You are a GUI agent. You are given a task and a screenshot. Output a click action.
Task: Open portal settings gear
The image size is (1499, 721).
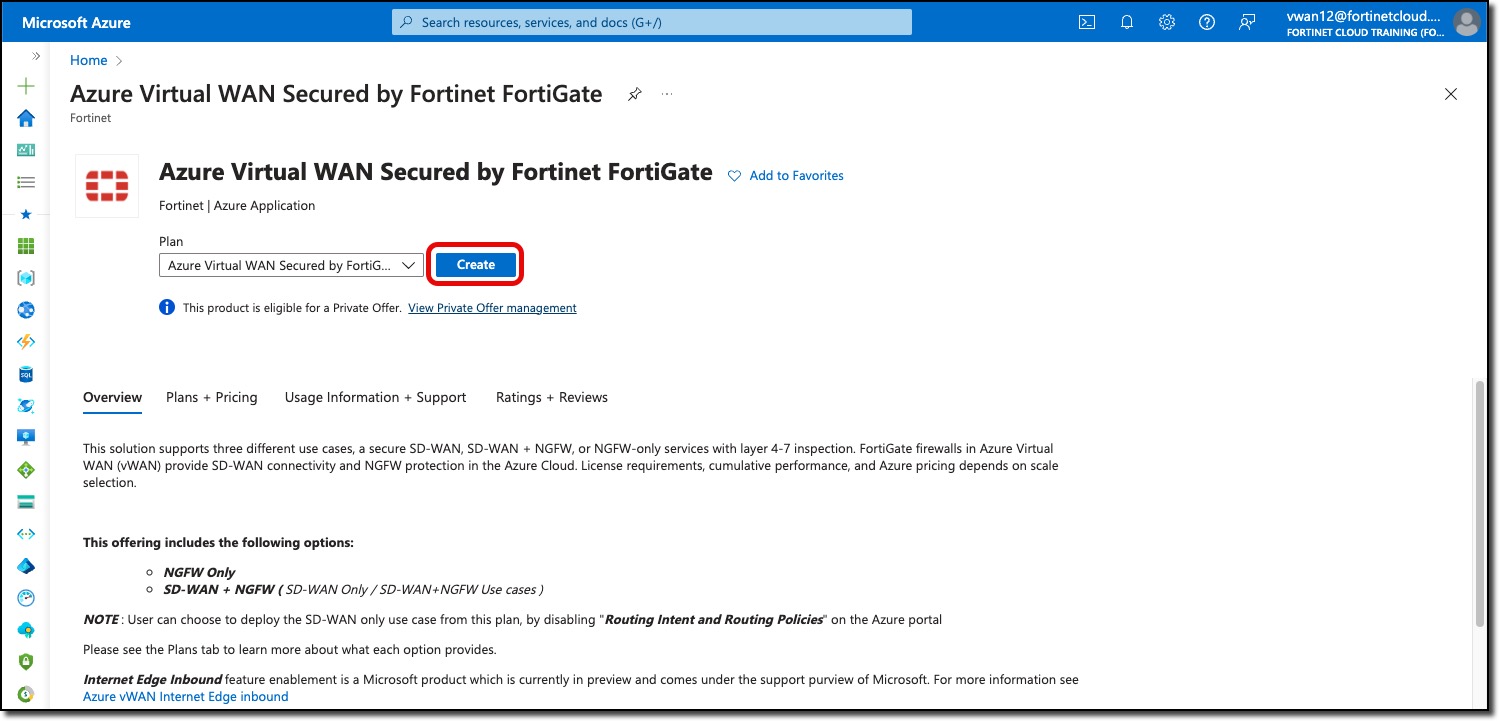tap(1167, 22)
